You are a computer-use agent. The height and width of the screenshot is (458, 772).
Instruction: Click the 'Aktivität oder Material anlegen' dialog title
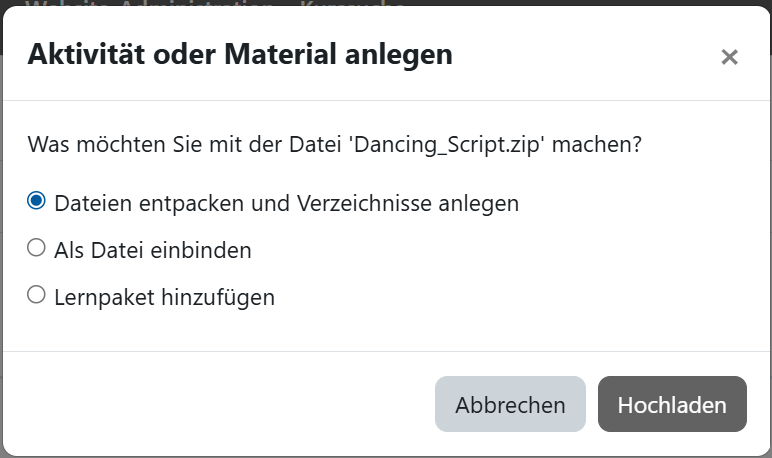tap(240, 54)
